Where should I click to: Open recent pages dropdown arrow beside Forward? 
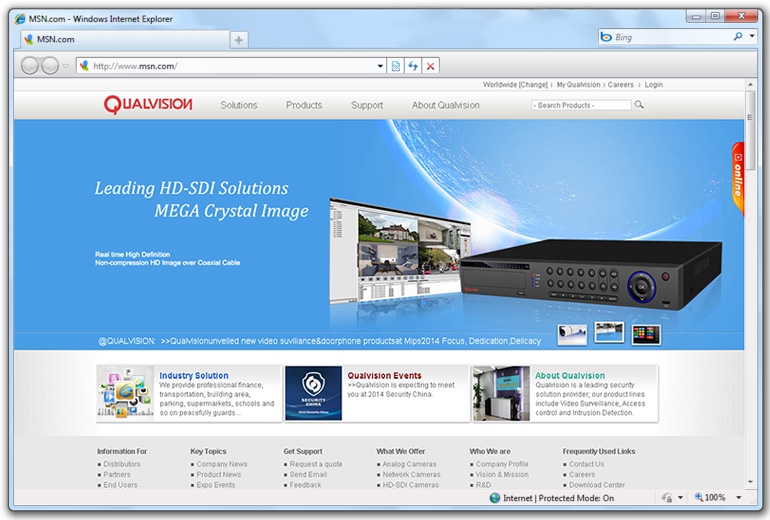tap(65, 66)
